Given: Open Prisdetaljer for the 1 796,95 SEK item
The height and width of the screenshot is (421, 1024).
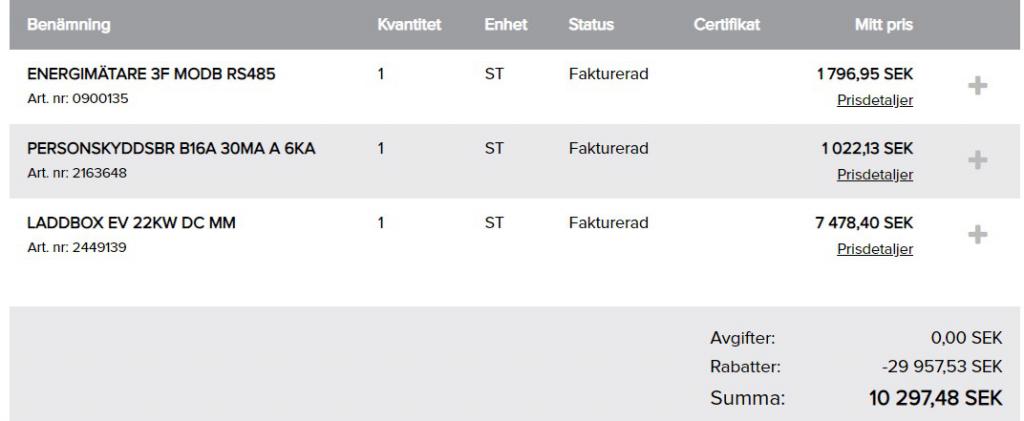Looking at the screenshot, I should point(875,100).
